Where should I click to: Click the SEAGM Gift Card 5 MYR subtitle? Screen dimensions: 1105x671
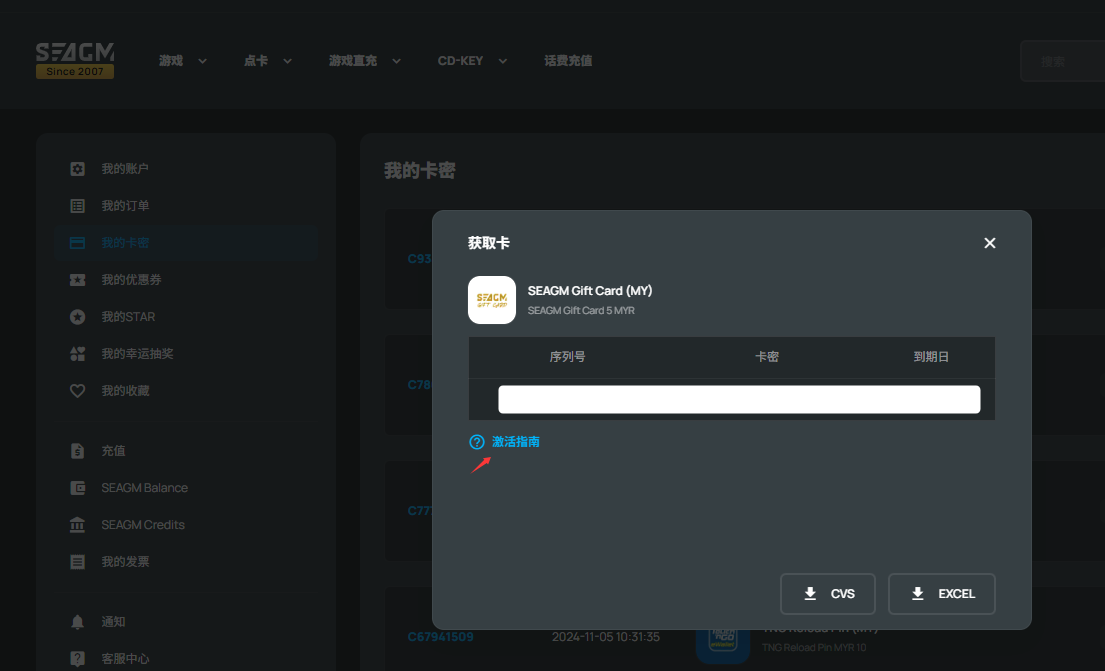pos(581,310)
